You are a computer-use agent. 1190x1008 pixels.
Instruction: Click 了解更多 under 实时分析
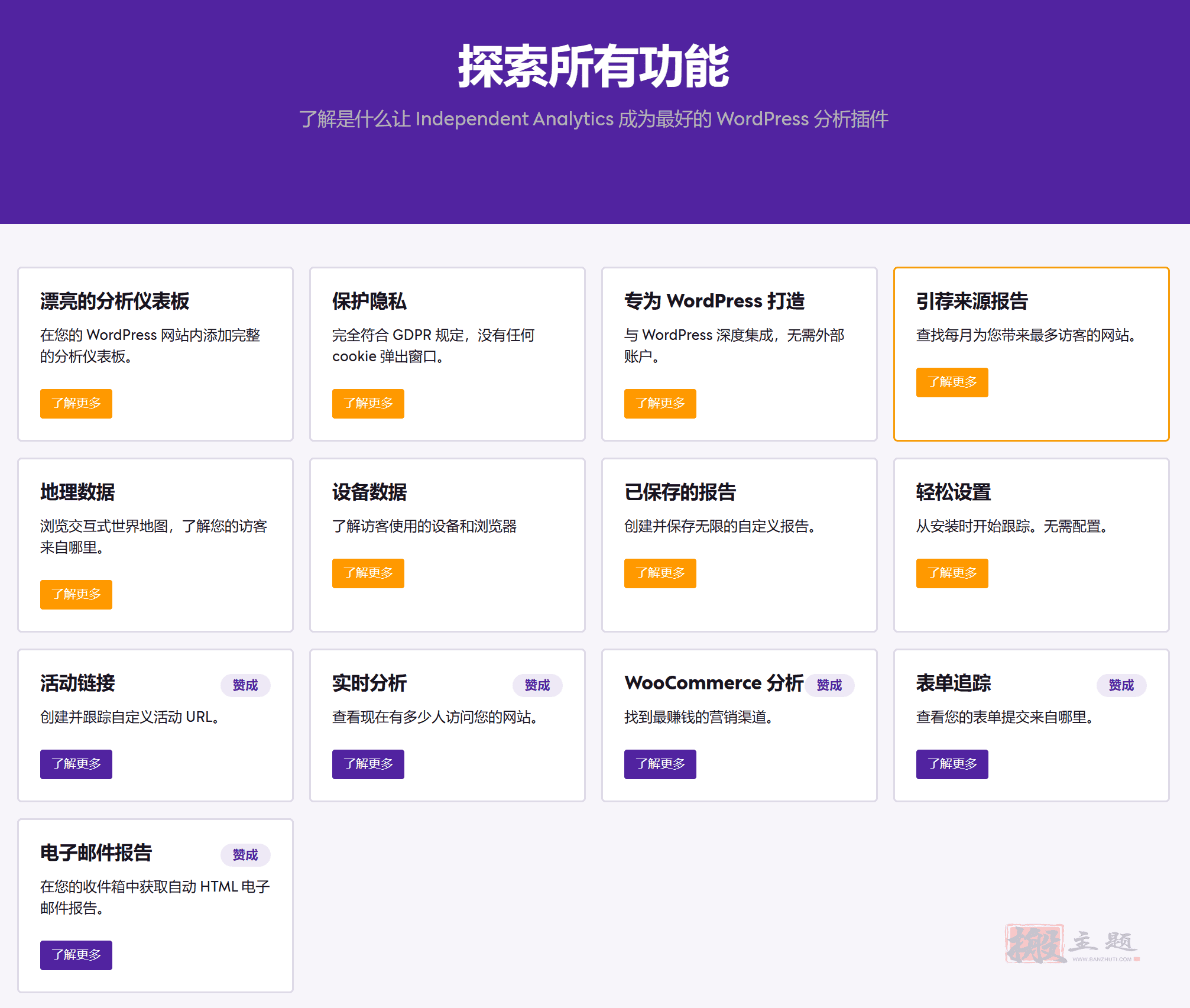pos(368,764)
